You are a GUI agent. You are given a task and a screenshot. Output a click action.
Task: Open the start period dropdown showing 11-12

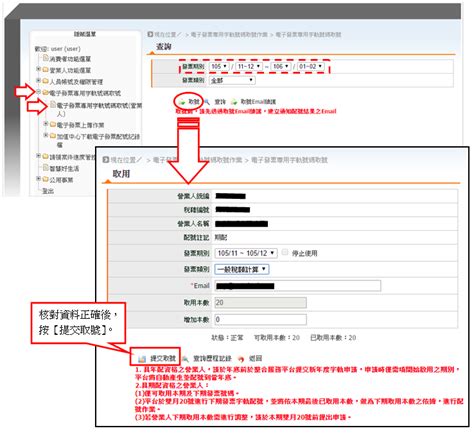[249, 66]
